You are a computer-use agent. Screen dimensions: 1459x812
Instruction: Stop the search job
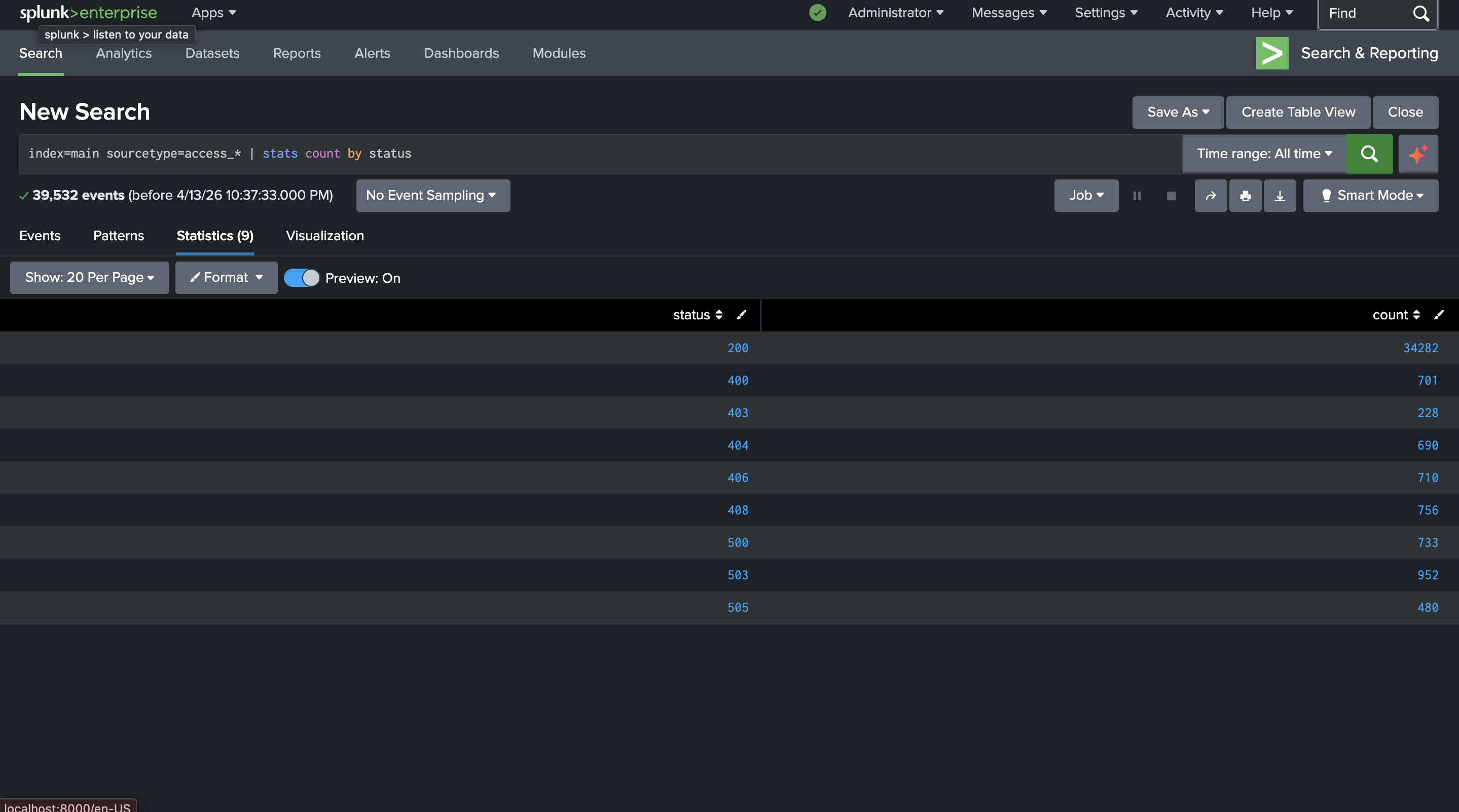(x=1171, y=196)
